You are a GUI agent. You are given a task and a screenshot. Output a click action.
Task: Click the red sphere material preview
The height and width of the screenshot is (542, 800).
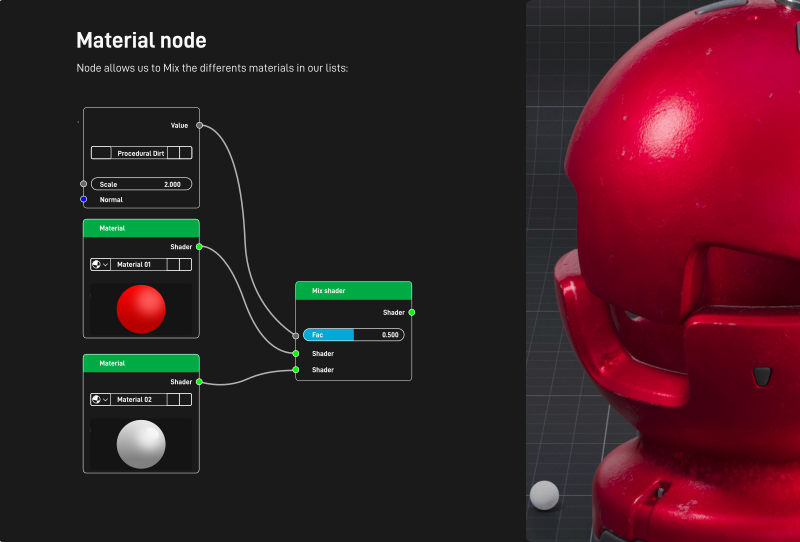(x=141, y=309)
